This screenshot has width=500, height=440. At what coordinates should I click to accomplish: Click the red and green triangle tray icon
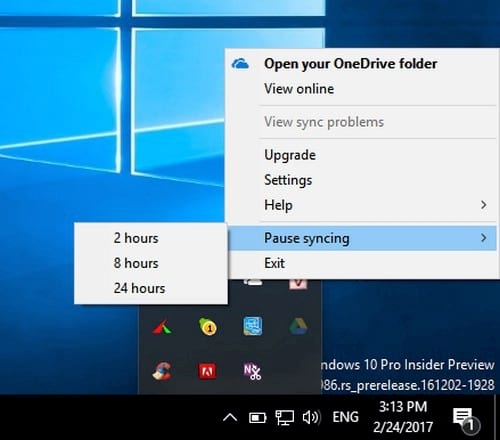coord(162,327)
